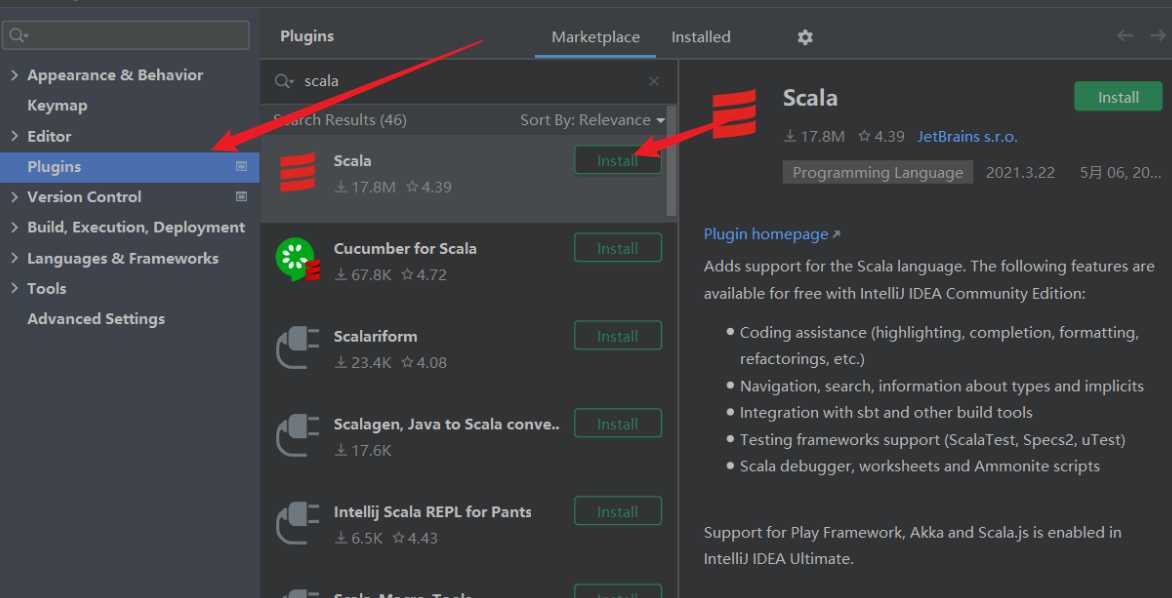Expand the Version Control node
The width and height of the screenshot is (1172, 598).
14,197
